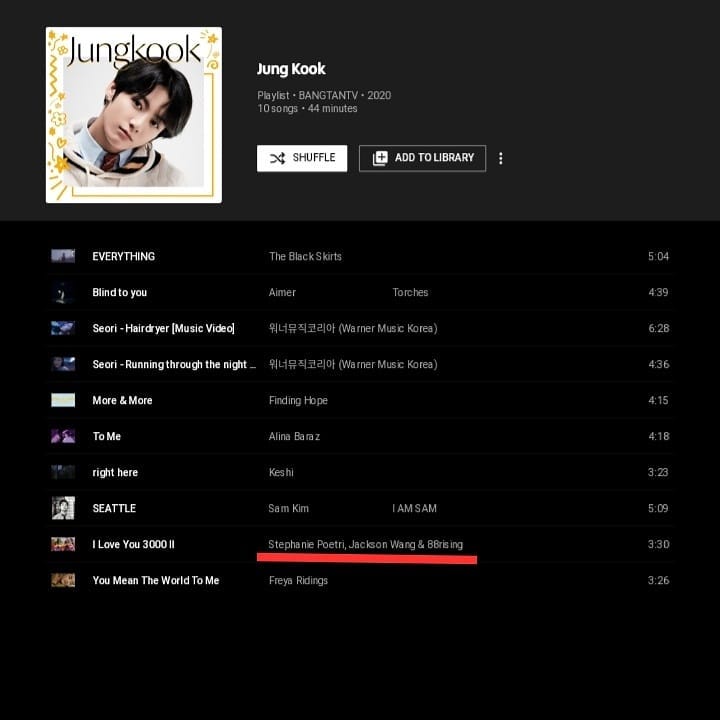Click the 3:30 duration of I Love You 3000 II
This screenshot has width=720, height=720.
[658, 545]
